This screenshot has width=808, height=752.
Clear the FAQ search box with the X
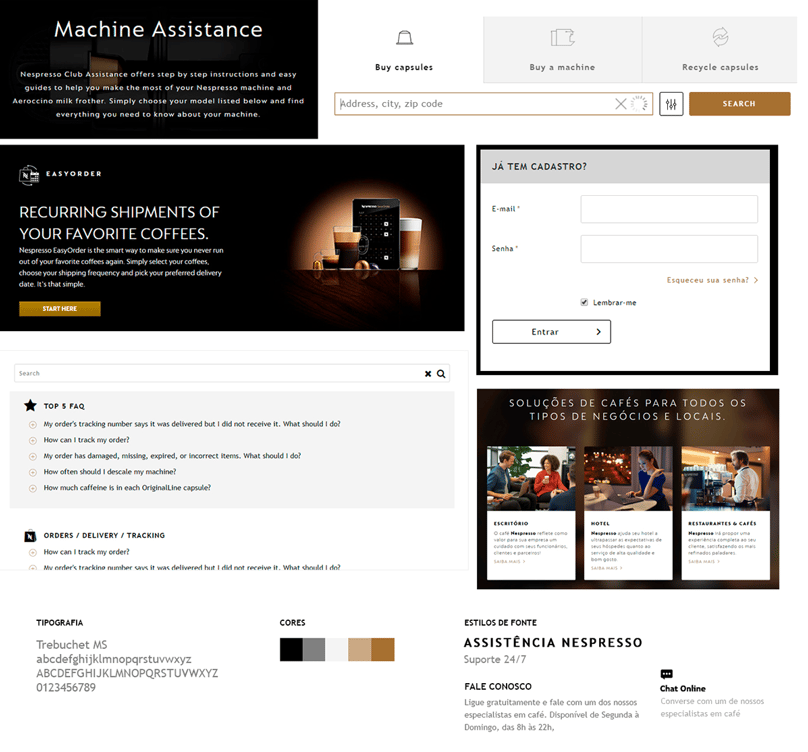(428, 374)
